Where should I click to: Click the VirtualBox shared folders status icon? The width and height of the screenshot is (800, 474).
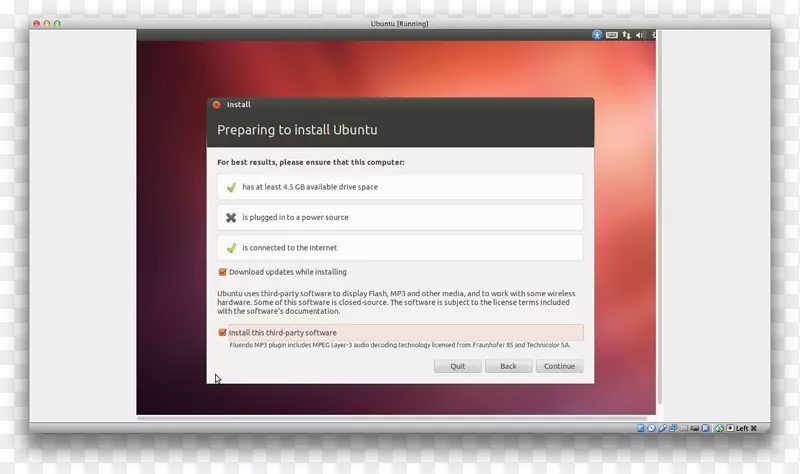[684, 428]
